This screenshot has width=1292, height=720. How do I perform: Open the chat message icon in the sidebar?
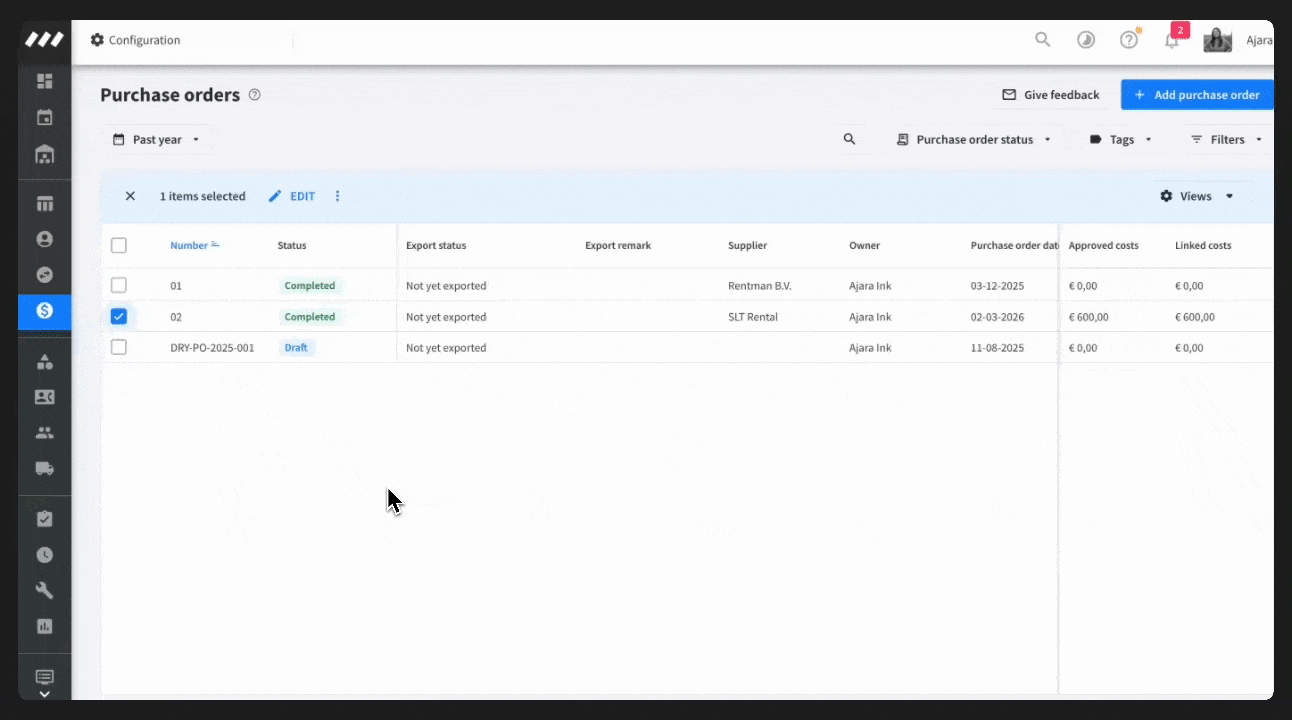(44, 677)
